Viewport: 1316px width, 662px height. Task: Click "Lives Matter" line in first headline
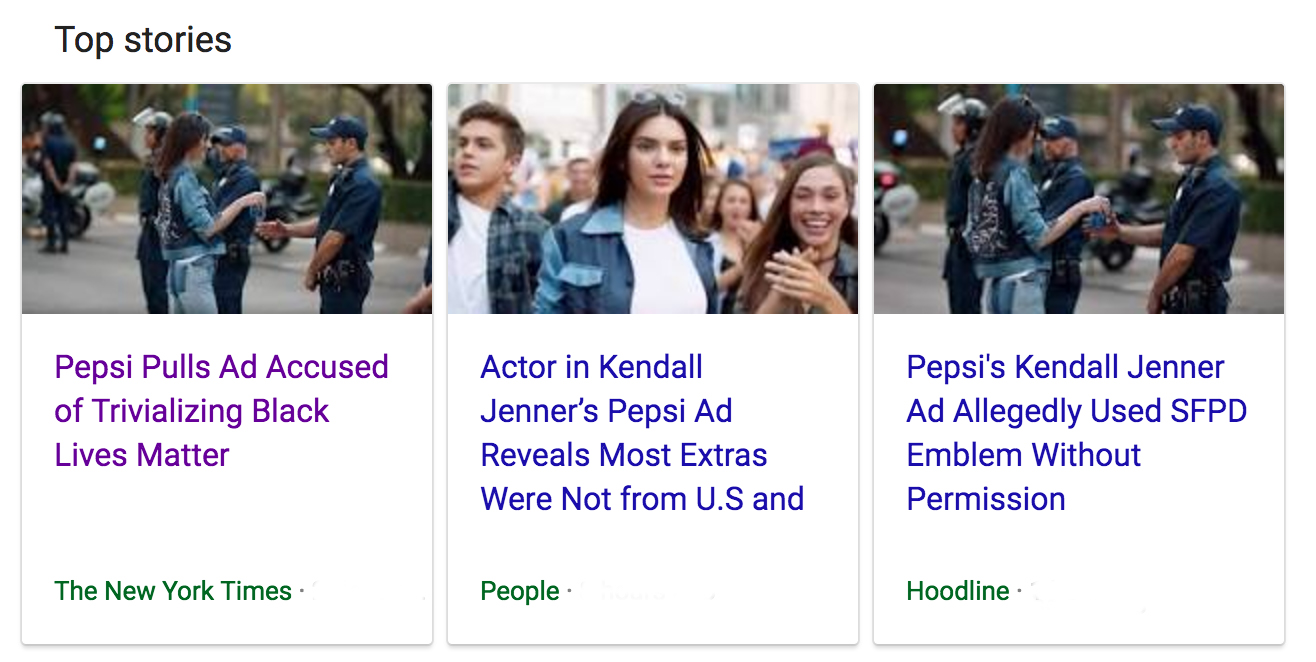pyautogui.click(x=142, y=455)
